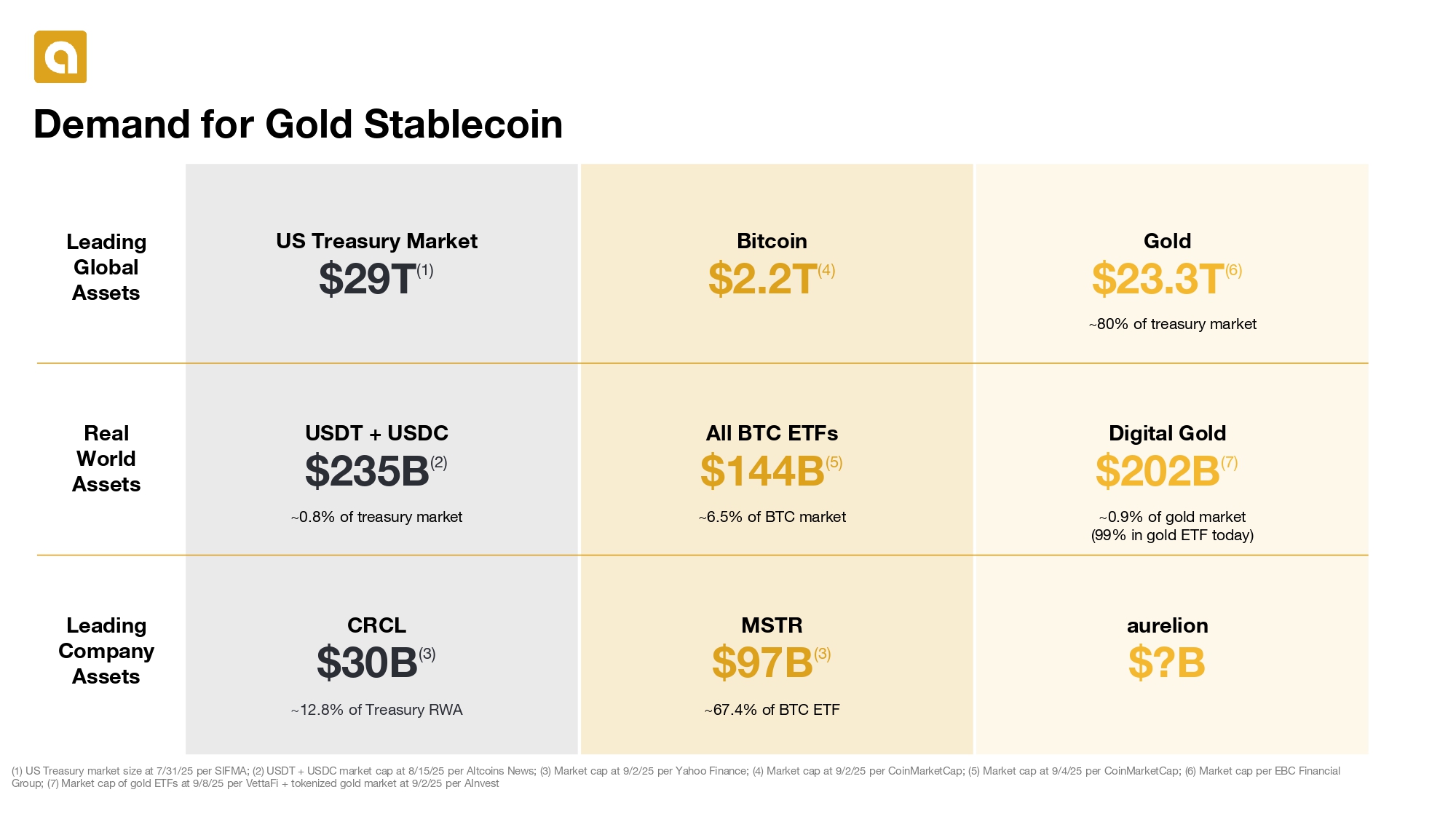Image resolution: width=1456 pixels, height=819 pixels.
Task: Select the USDT + USDC $235B figure
Action: [368, 471]
